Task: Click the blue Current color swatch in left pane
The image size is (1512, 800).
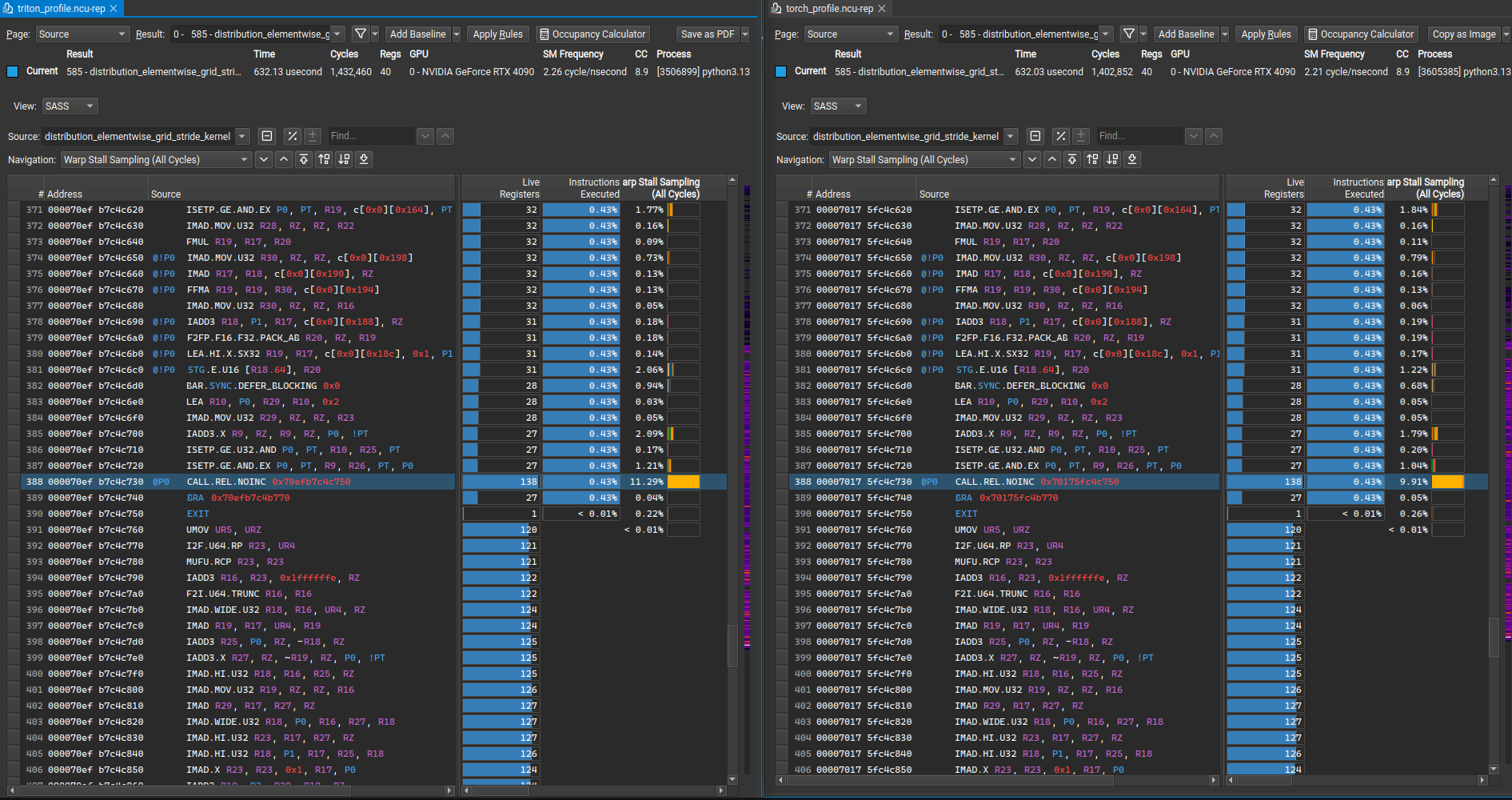Action: (13, 71)
